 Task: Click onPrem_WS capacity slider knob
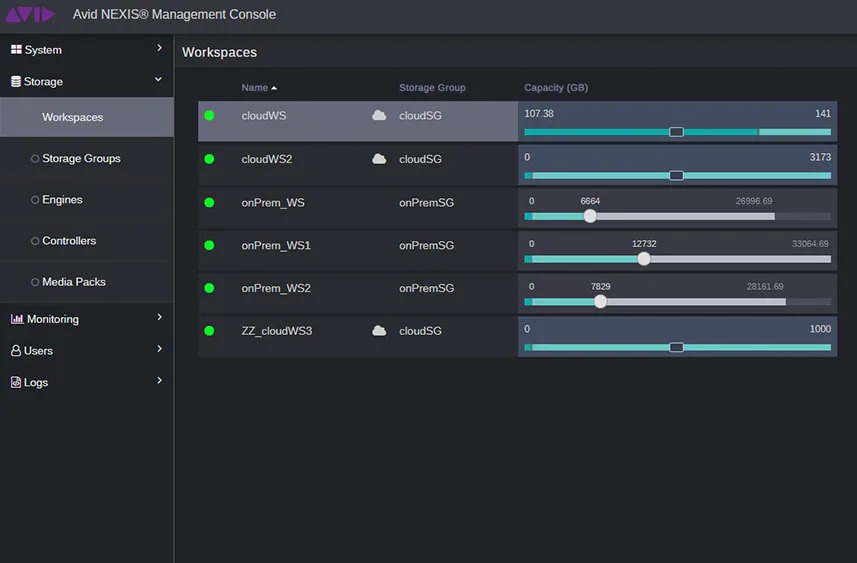590,216
